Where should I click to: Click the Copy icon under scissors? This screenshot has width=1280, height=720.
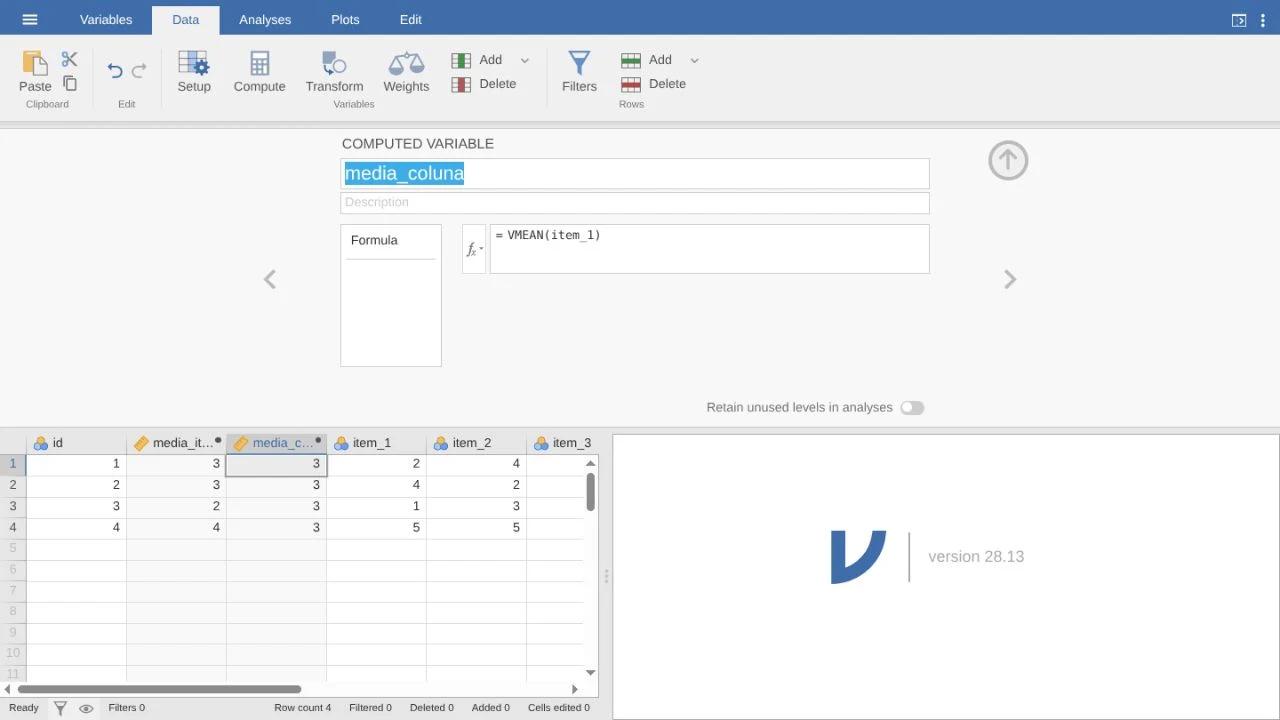(x=70, y=83)
